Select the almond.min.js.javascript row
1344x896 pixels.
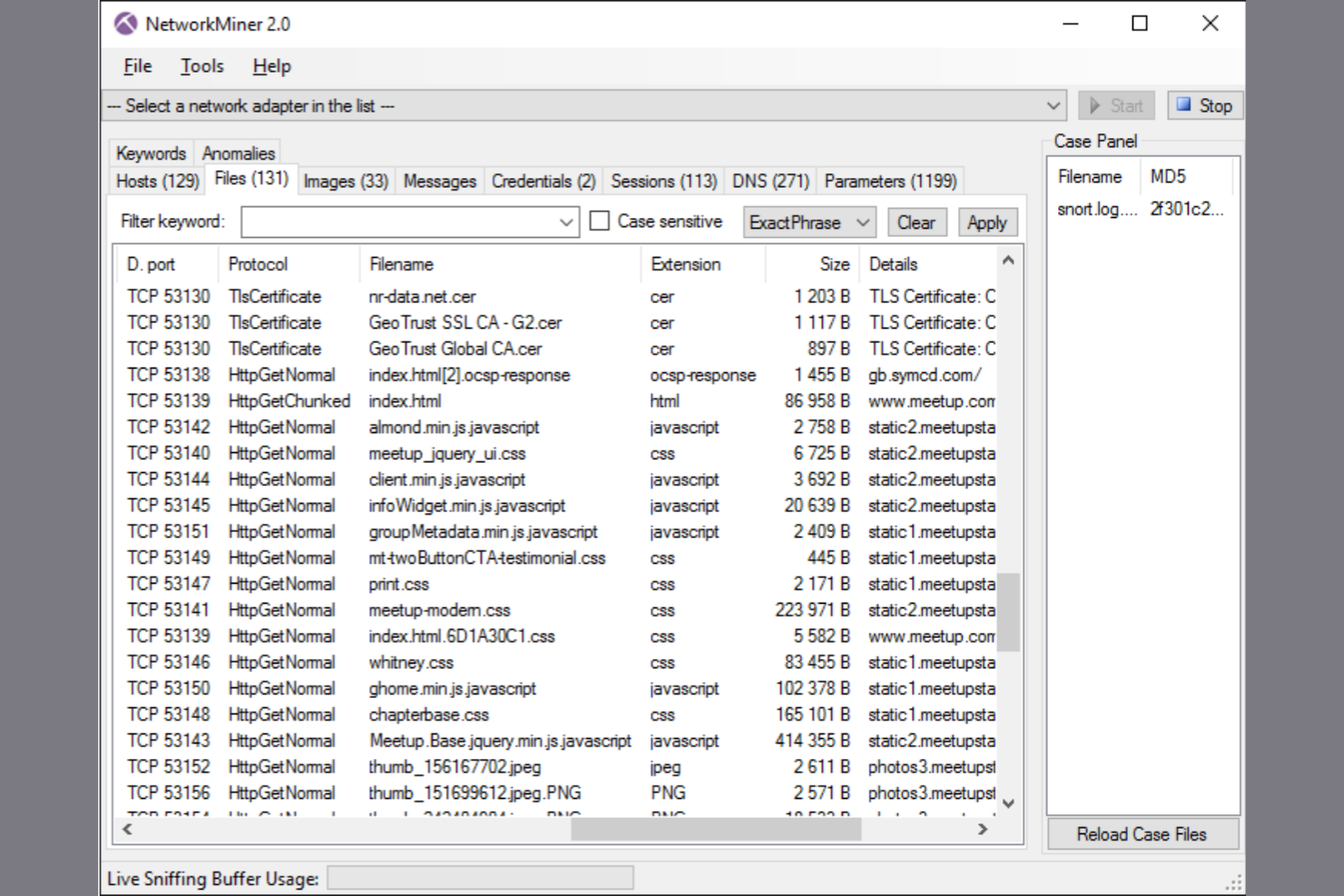(x=556, y=428)
